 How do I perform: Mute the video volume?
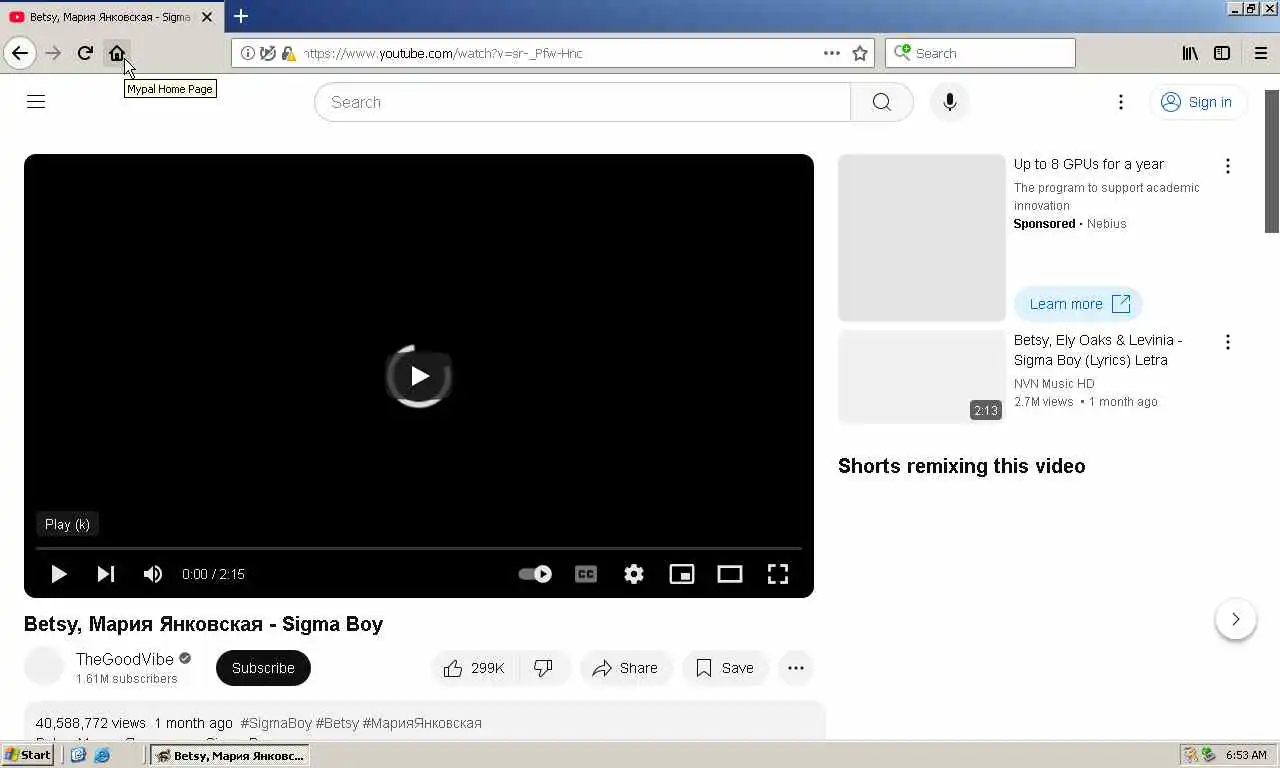[152, 574]
